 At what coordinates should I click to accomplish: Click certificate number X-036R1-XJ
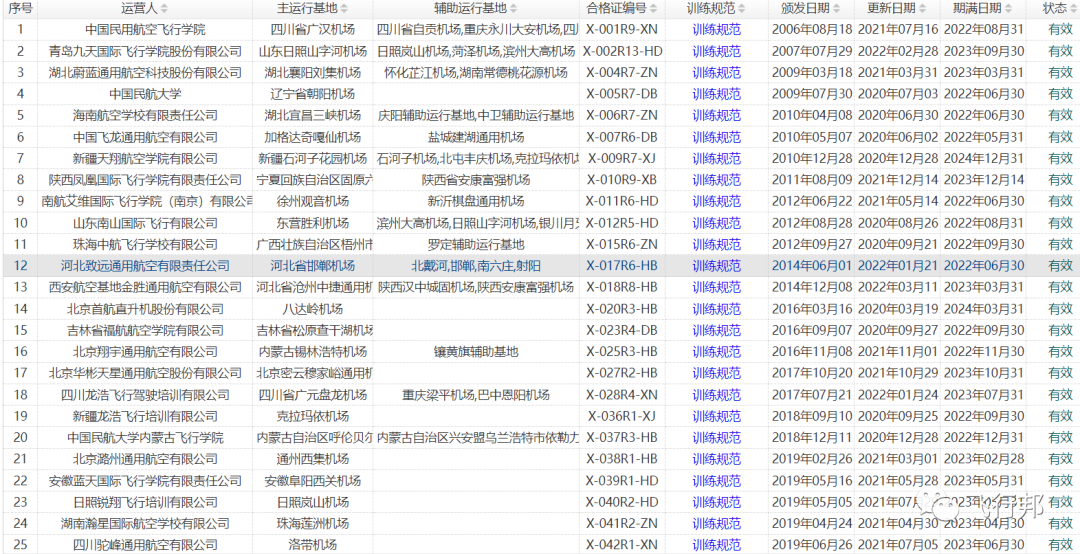point(622,416)
